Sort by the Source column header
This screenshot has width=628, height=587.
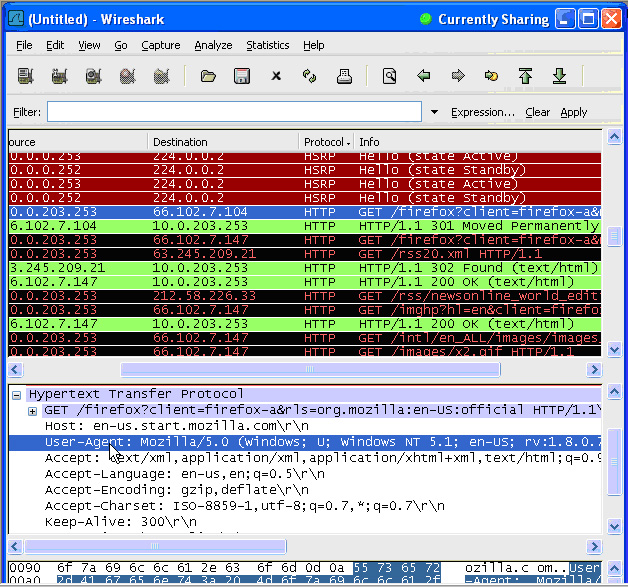pos(78,142)
